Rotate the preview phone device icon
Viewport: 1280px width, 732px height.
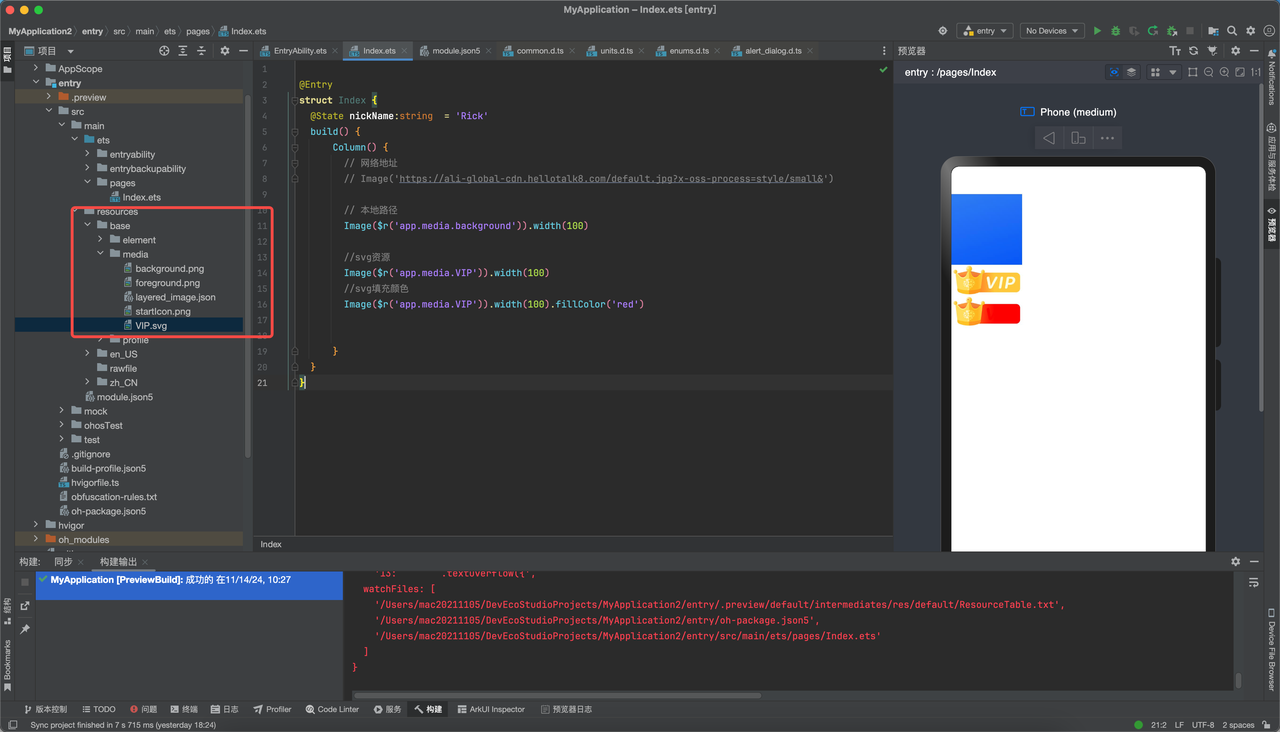[1078, 138]
